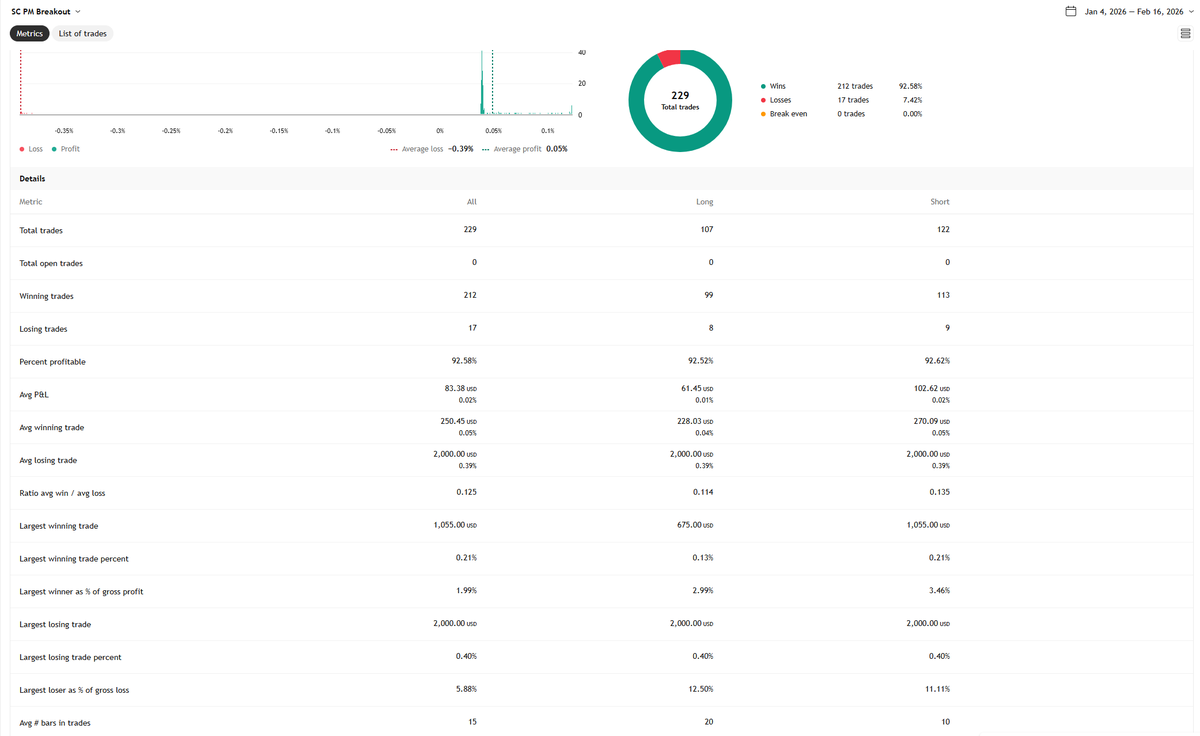
Task: Click the Metric column header
Action: pyautogui.click(x=31, y=202)
